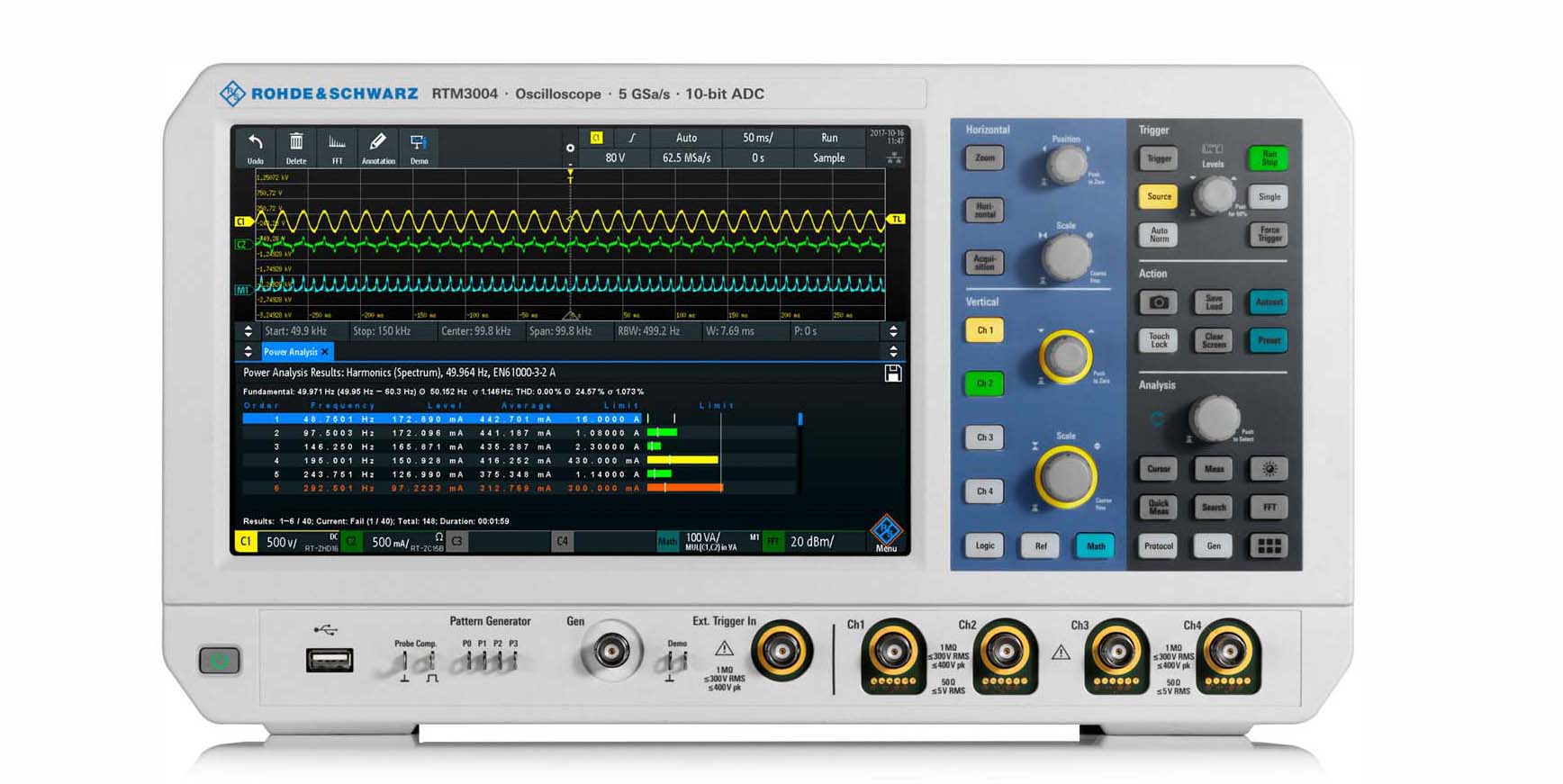Click the trigger Levels knob
This screenshot has height=784, width=1563.
[x=1215, y=194]
